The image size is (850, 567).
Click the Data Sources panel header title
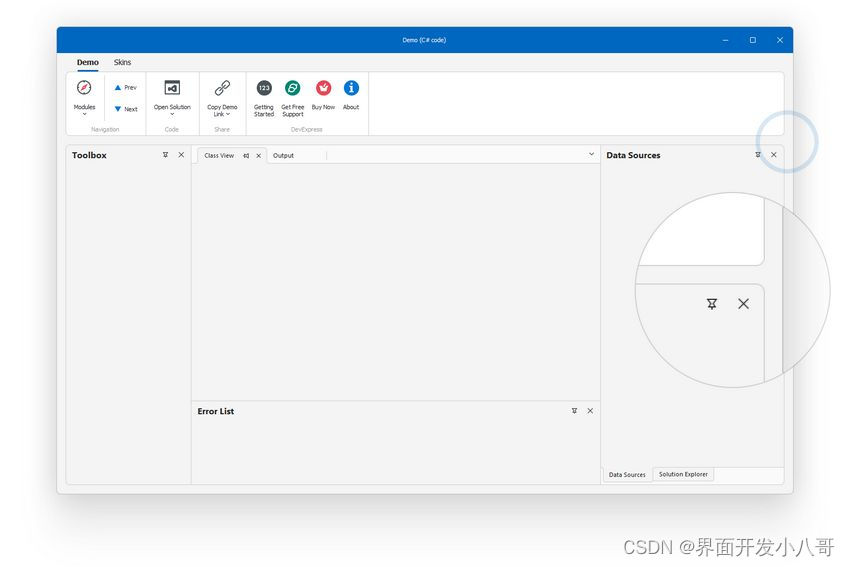pos(633,155)
